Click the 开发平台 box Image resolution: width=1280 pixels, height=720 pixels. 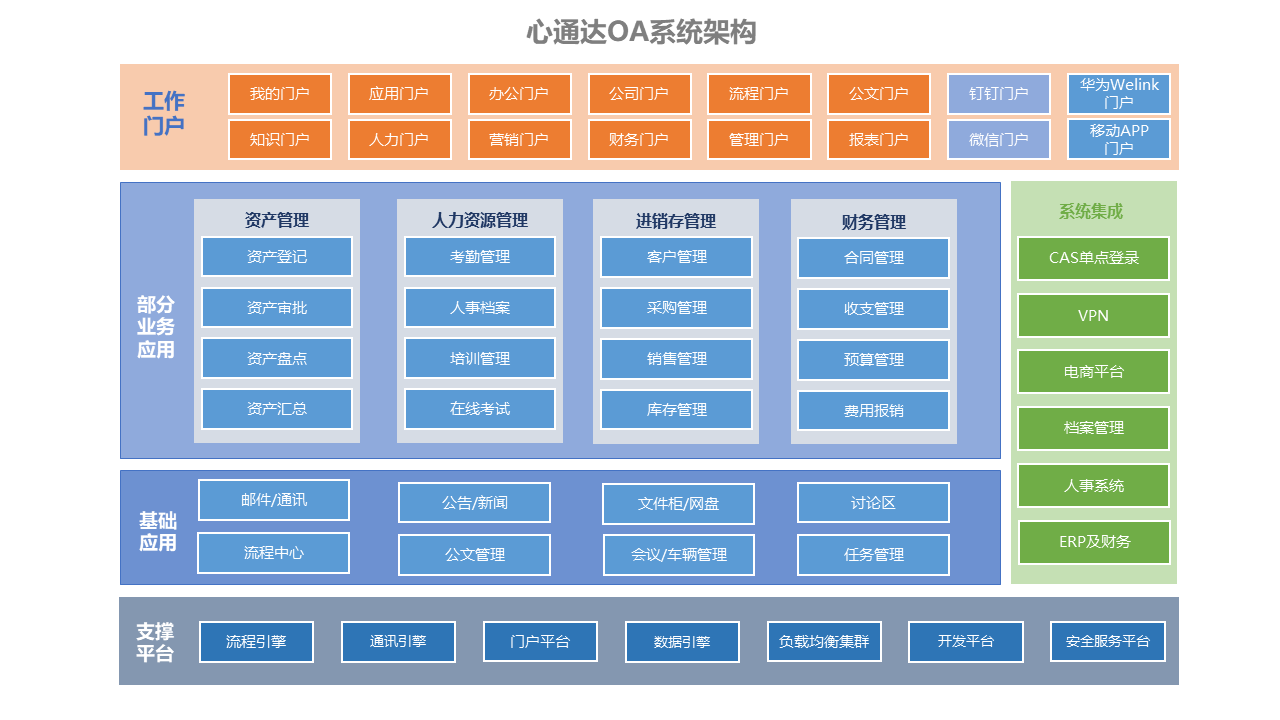[966, 642]
